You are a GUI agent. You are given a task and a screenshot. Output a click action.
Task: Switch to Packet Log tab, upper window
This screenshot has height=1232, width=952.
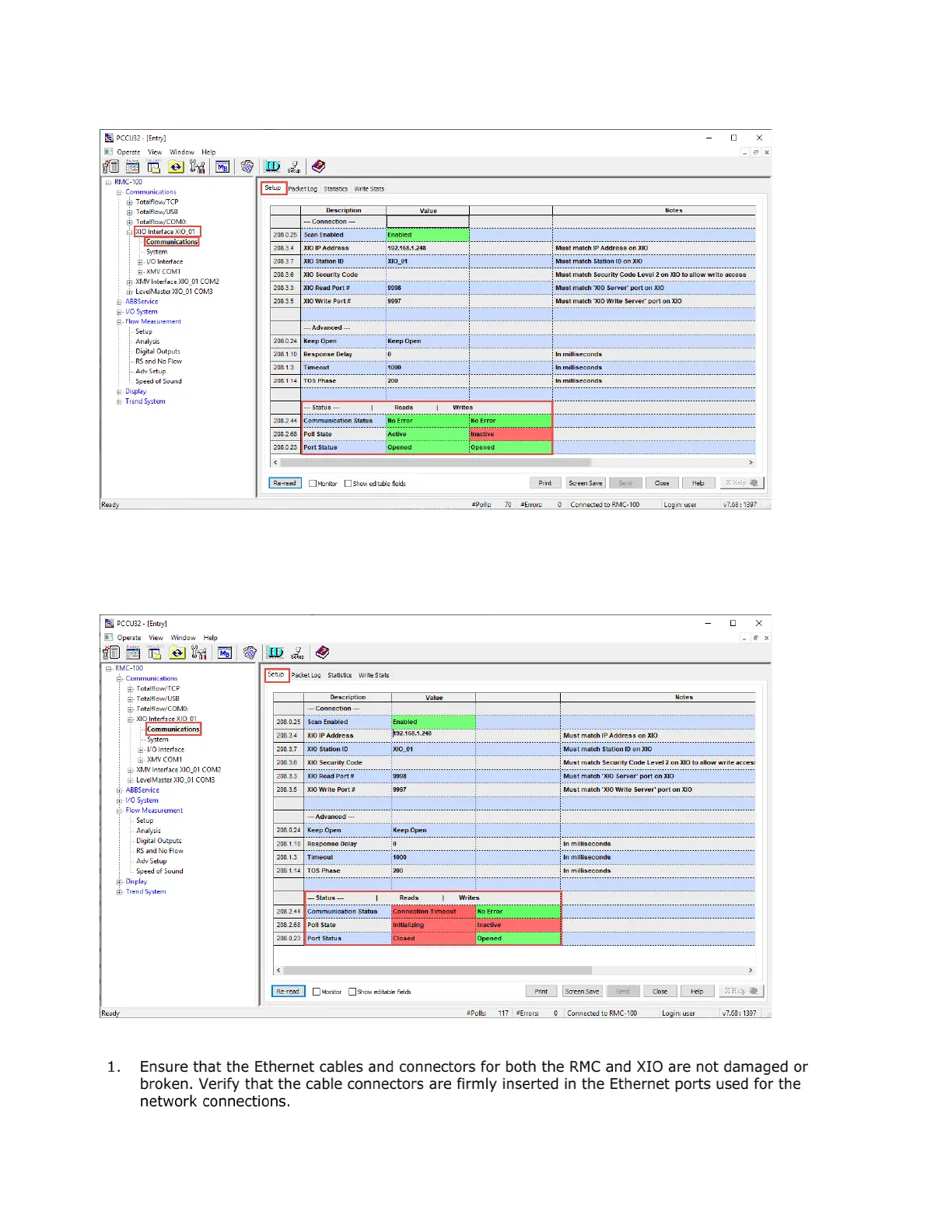tap(303, 189)
